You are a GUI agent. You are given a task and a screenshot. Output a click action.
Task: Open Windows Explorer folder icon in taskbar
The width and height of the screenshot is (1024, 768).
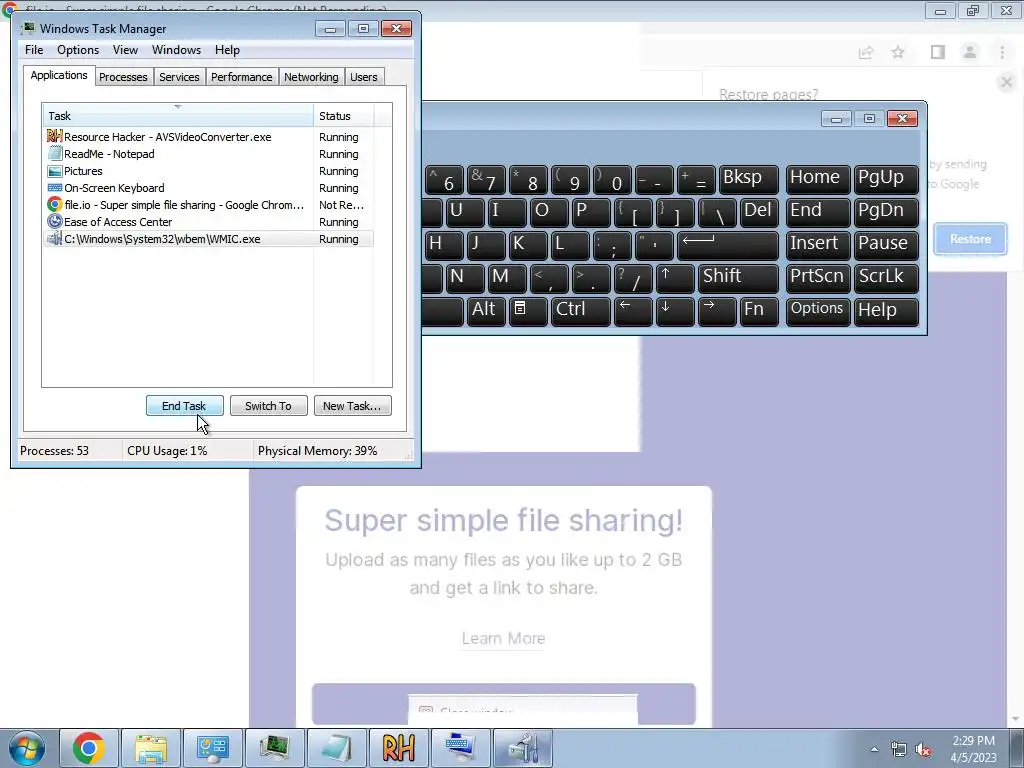point(151,748)
